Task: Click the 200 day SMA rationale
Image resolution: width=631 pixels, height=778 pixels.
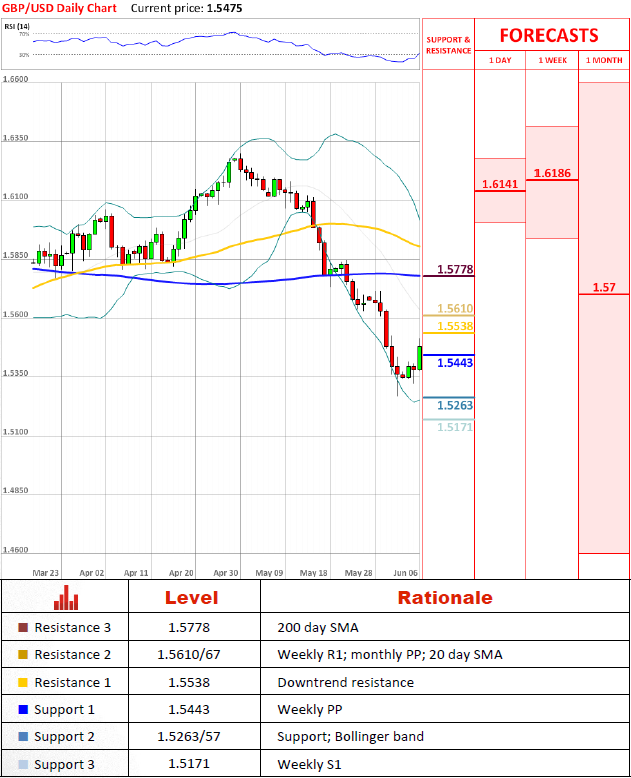Action: (x=318, y=628)
